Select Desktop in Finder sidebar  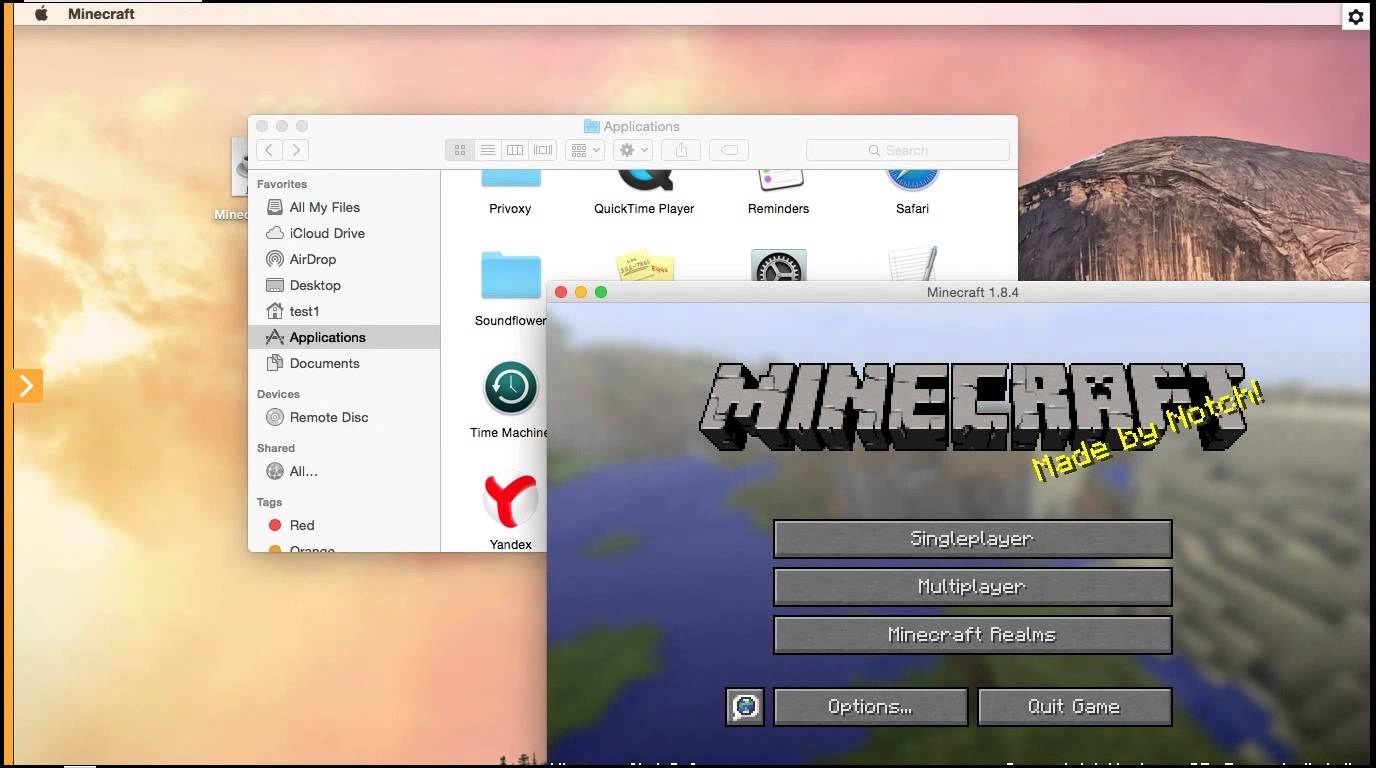(x=344, y=285)
